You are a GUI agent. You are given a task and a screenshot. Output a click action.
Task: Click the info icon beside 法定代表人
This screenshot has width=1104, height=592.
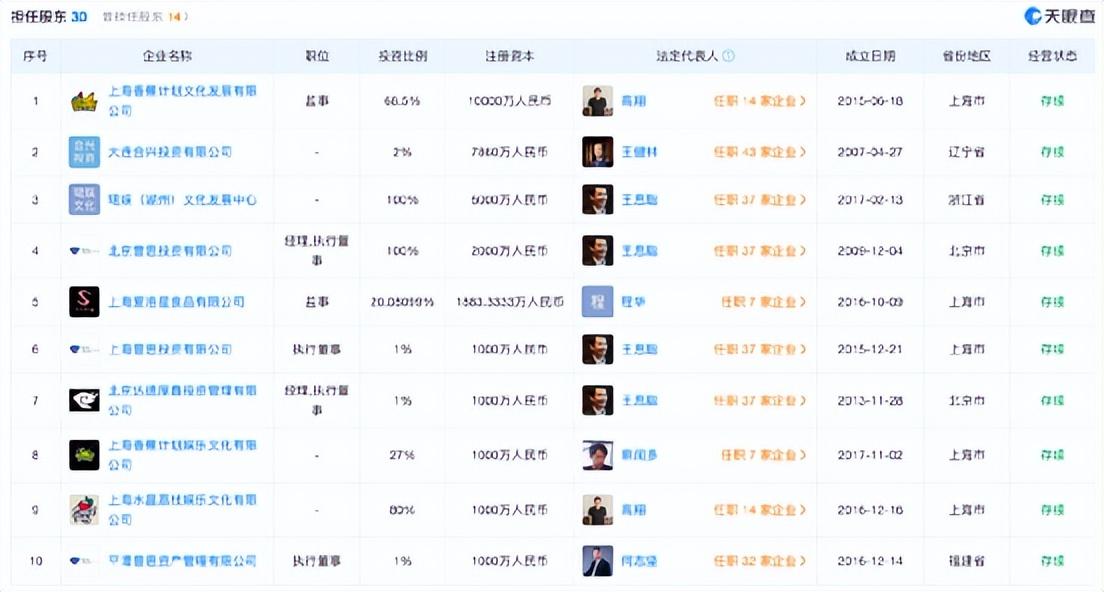[728, 56]
